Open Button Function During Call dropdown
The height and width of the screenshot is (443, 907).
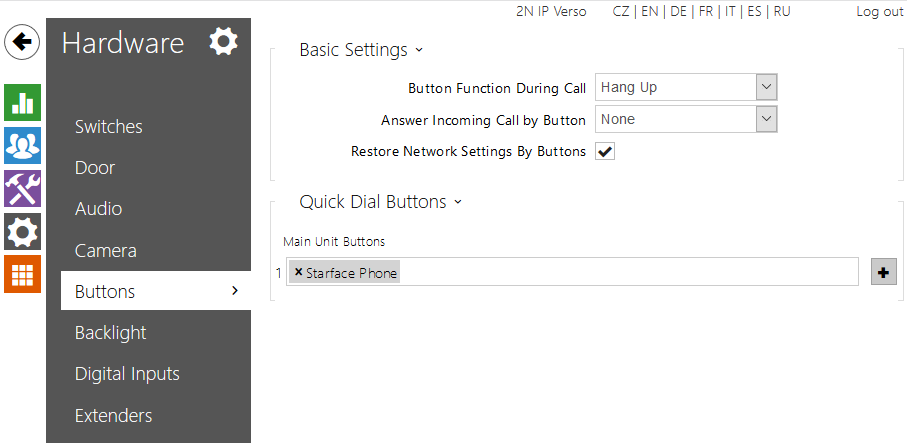point(686,87)
